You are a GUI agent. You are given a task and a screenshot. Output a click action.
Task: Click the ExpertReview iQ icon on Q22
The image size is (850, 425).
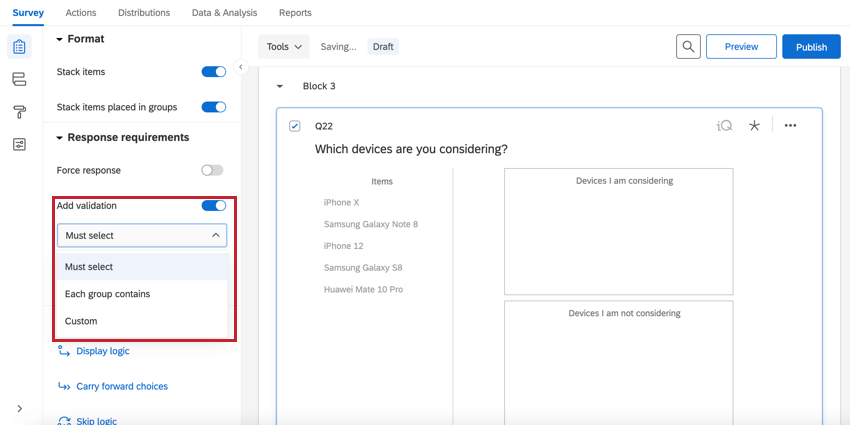(725, 126)
